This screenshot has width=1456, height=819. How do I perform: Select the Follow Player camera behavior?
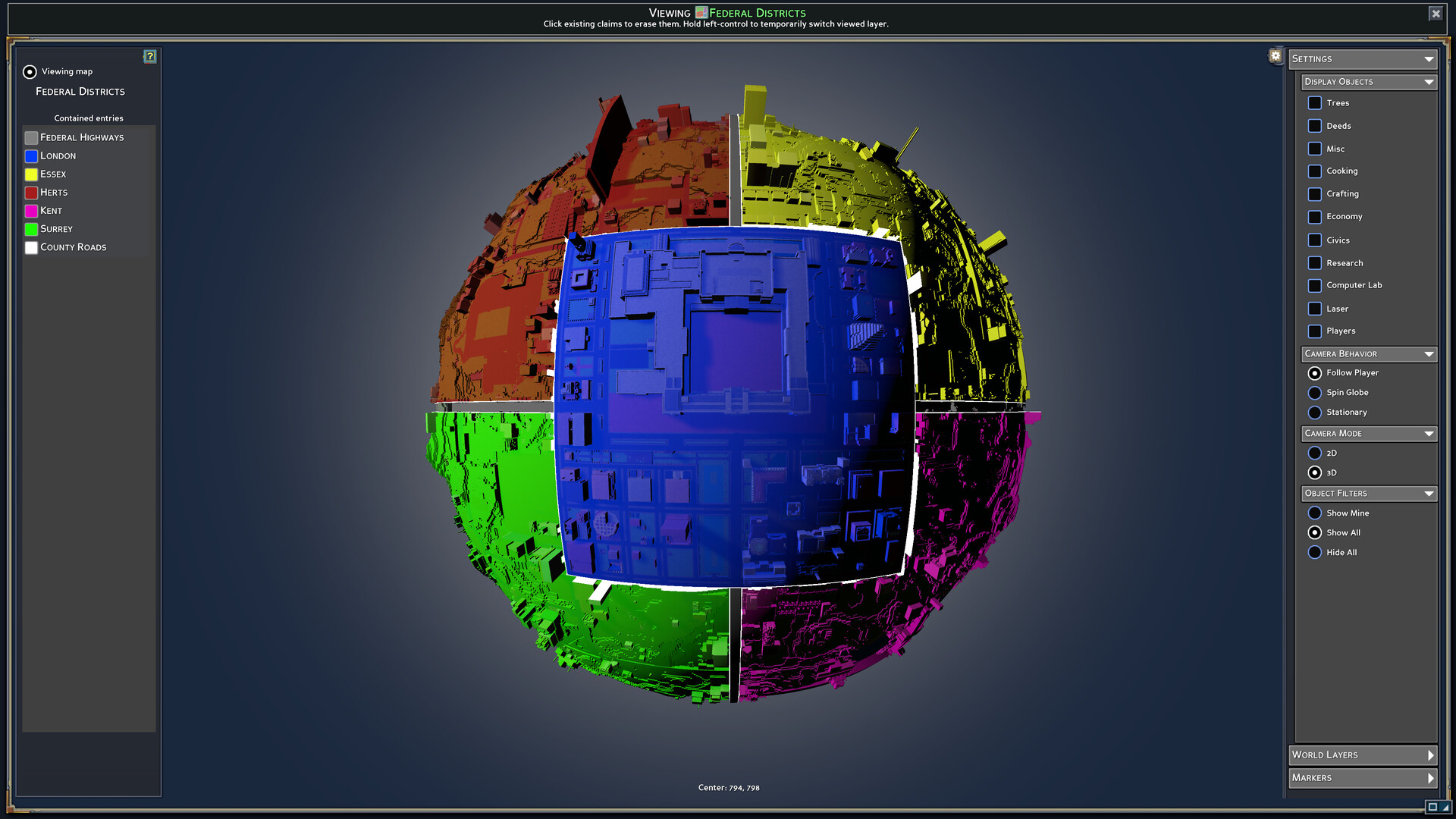click(x=1314, y=372)
